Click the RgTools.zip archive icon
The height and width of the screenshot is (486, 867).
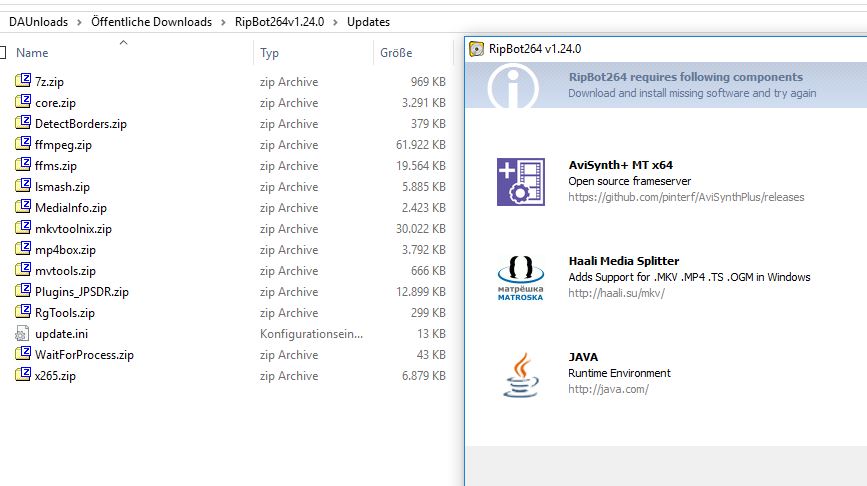pyautogui.click(x=23, y=312)
